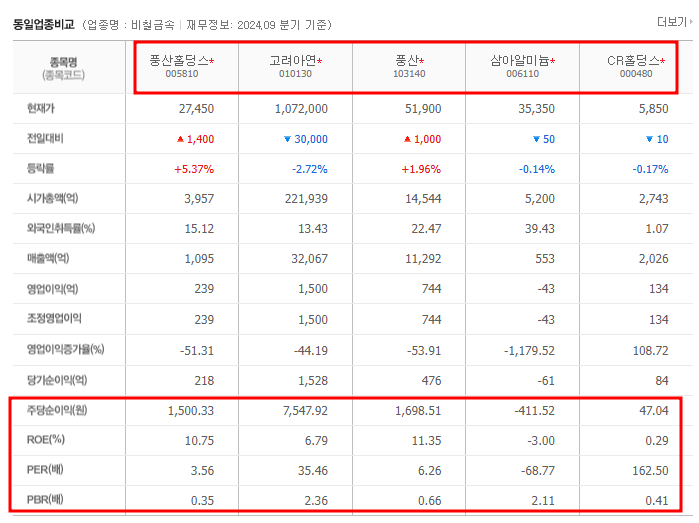Image resolution: width=699 pixels, height=523 pixels.
Task: Click EPS value 7,547.92
Action: coord(305,411)
